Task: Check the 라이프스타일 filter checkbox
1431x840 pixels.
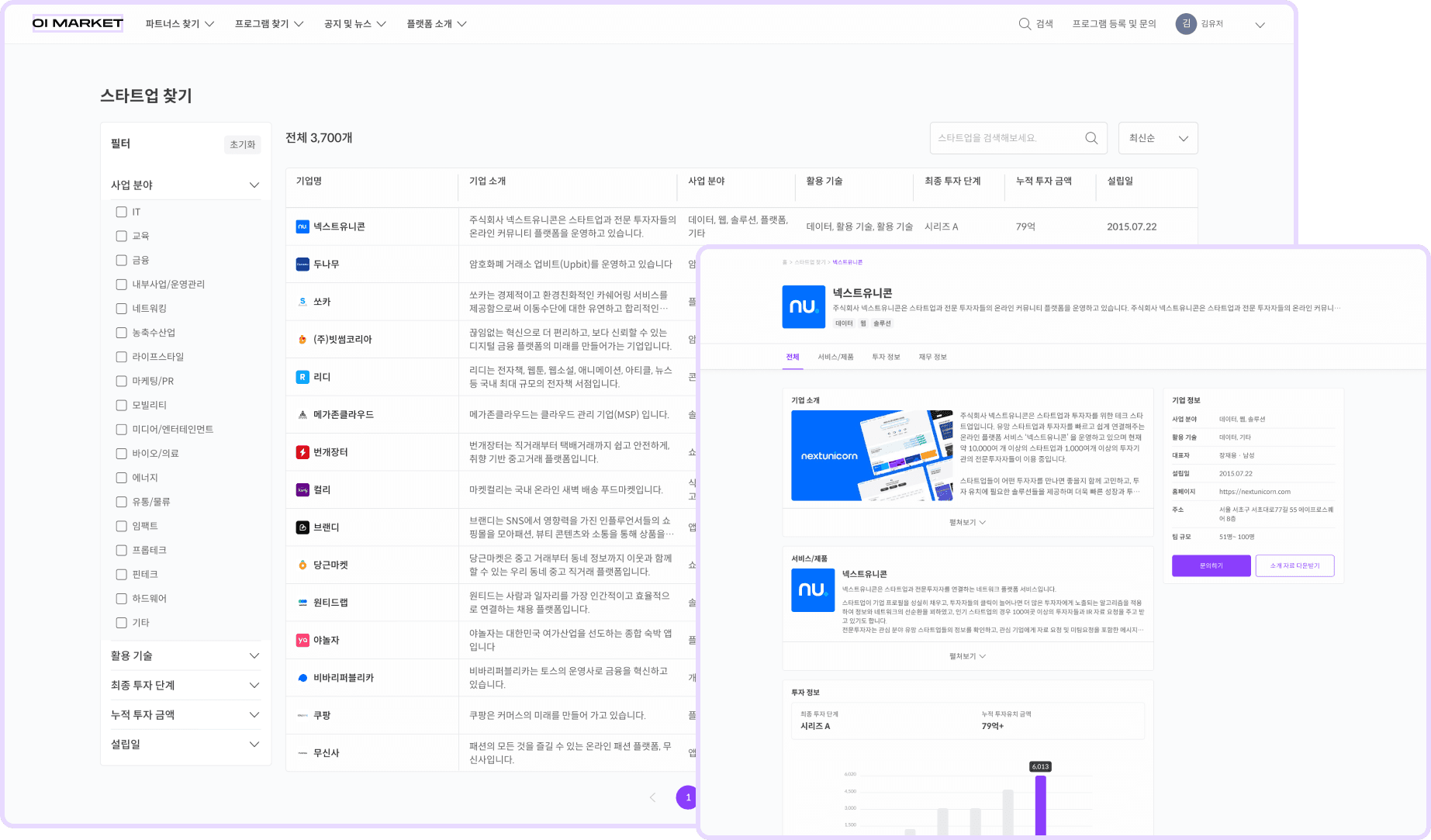Action: click(x=121, y=357)
